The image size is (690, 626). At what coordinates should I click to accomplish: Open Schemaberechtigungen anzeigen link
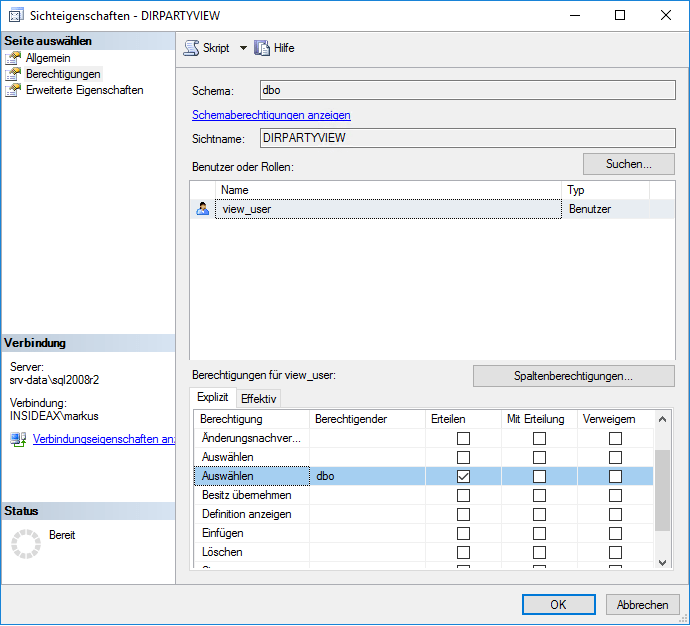(x=271, y=115)
